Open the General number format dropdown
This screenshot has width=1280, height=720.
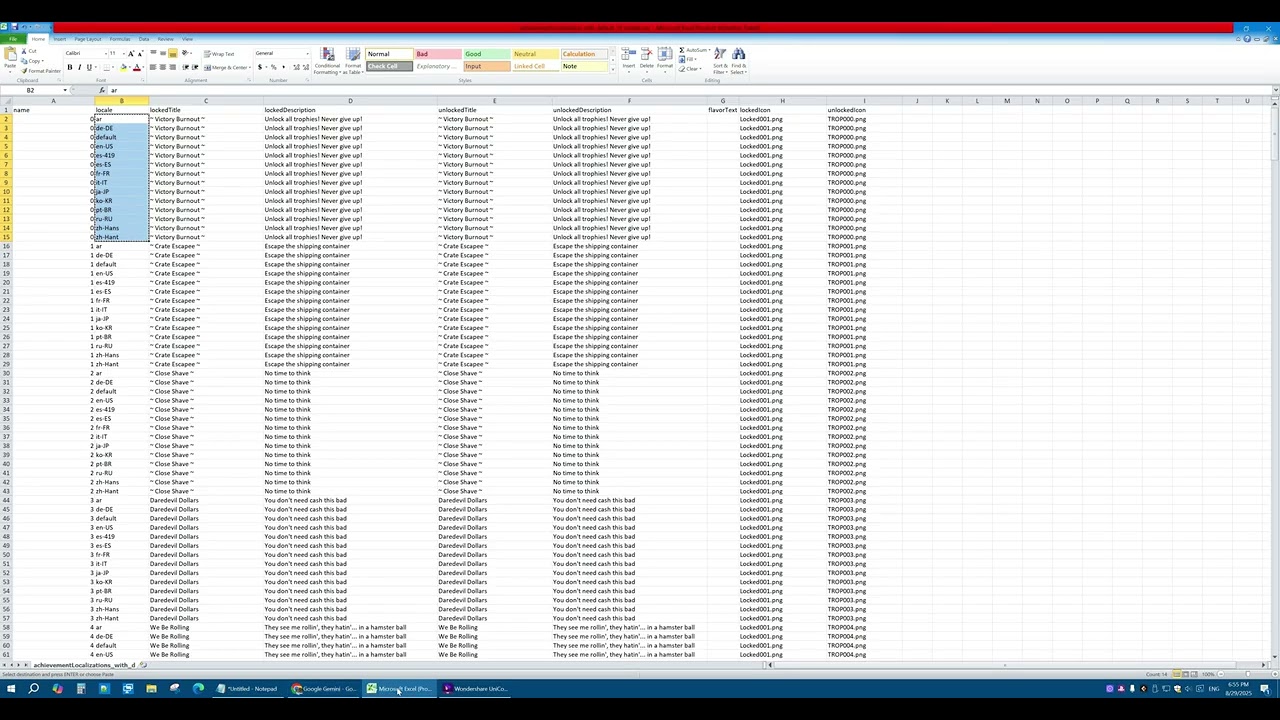307,54
